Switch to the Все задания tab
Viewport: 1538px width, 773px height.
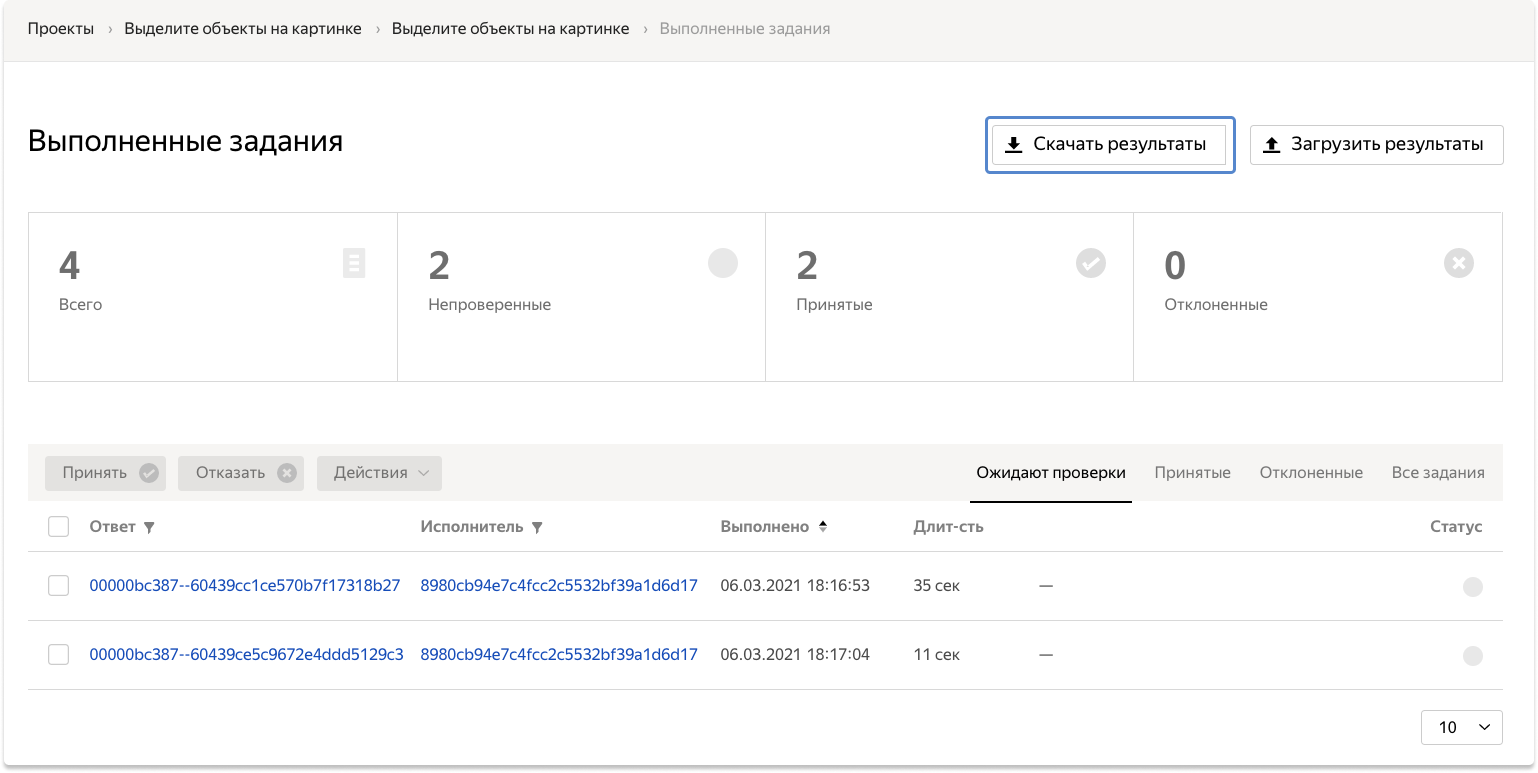[x=1438, y=473]
